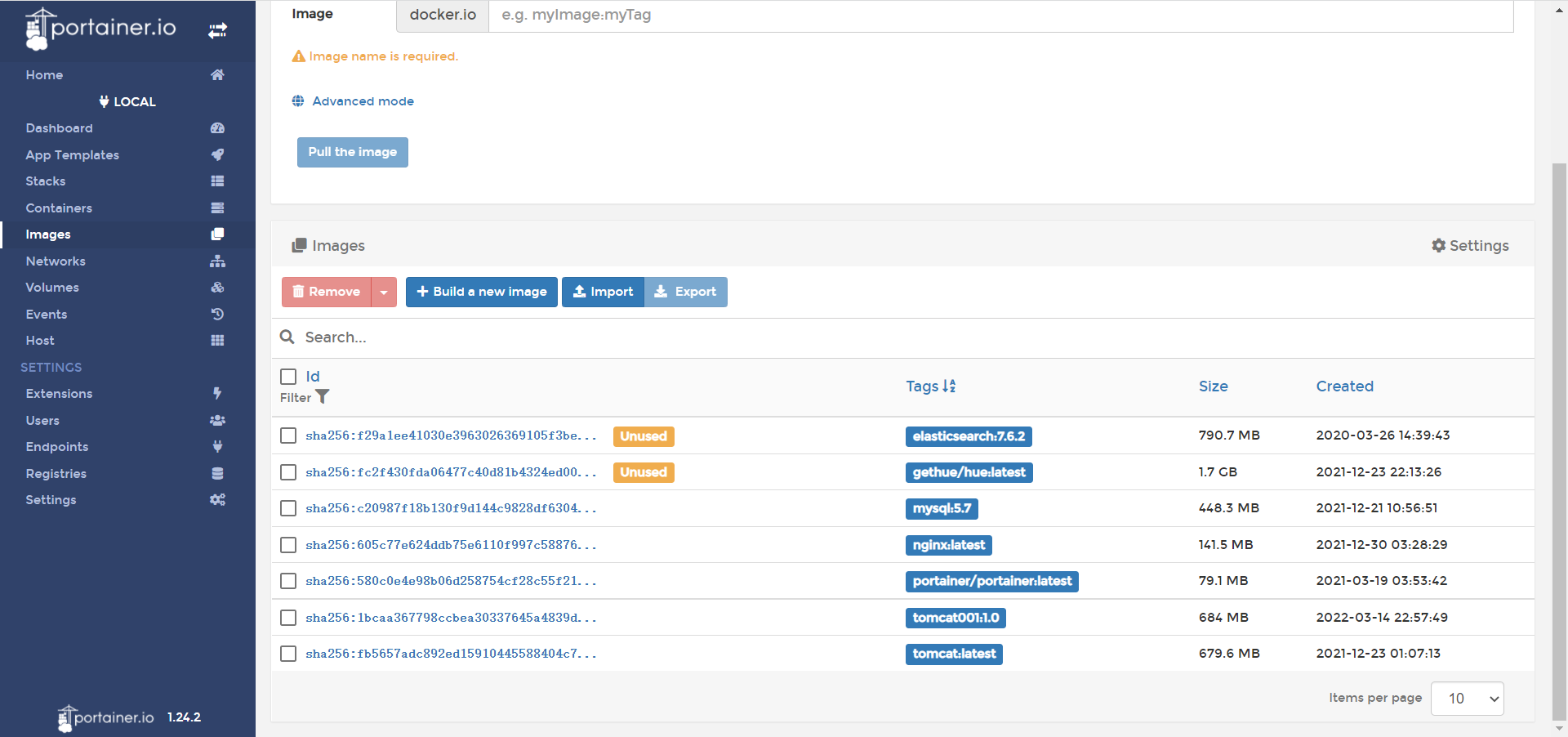Click the Remove images button

327,292
